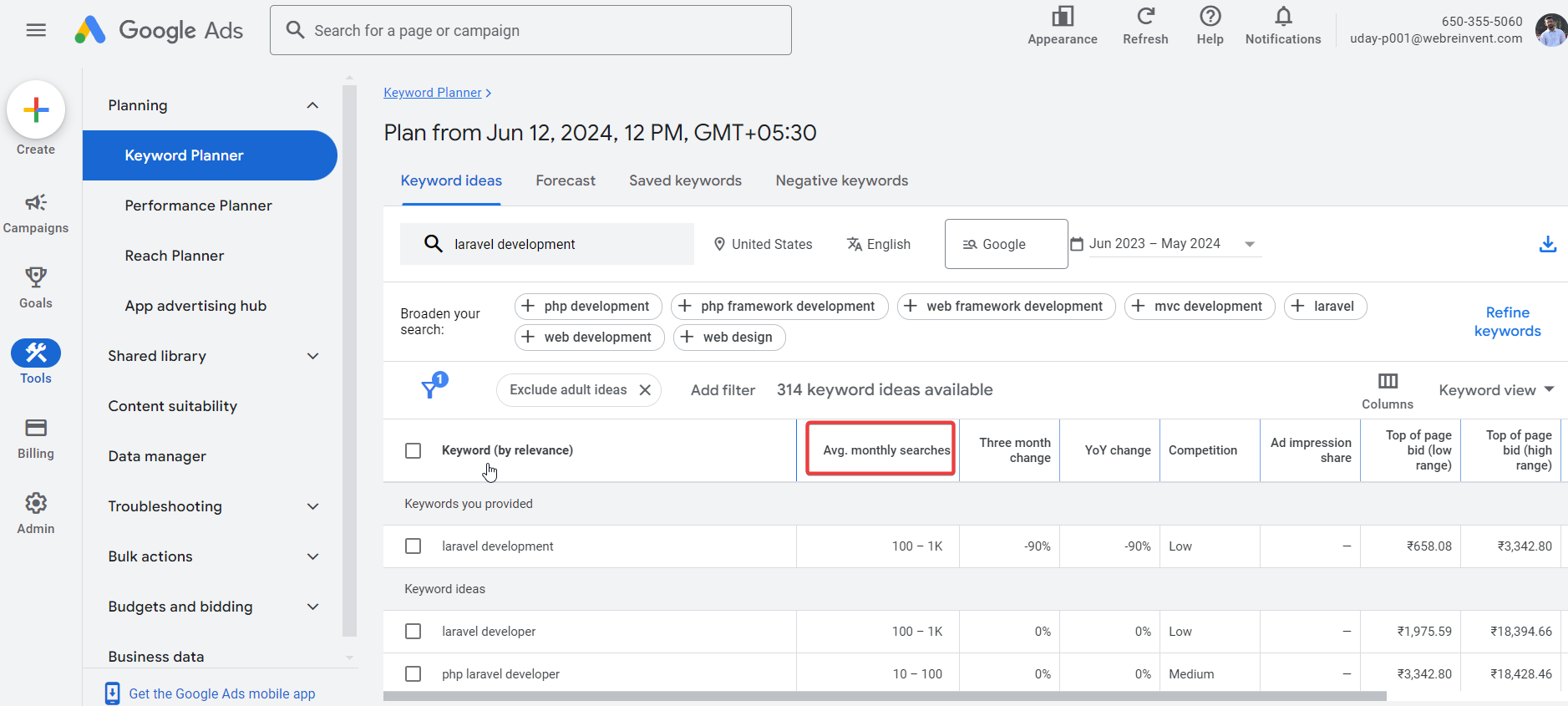
Task: Open the Columns selector
Action: tap(1388, 390)
